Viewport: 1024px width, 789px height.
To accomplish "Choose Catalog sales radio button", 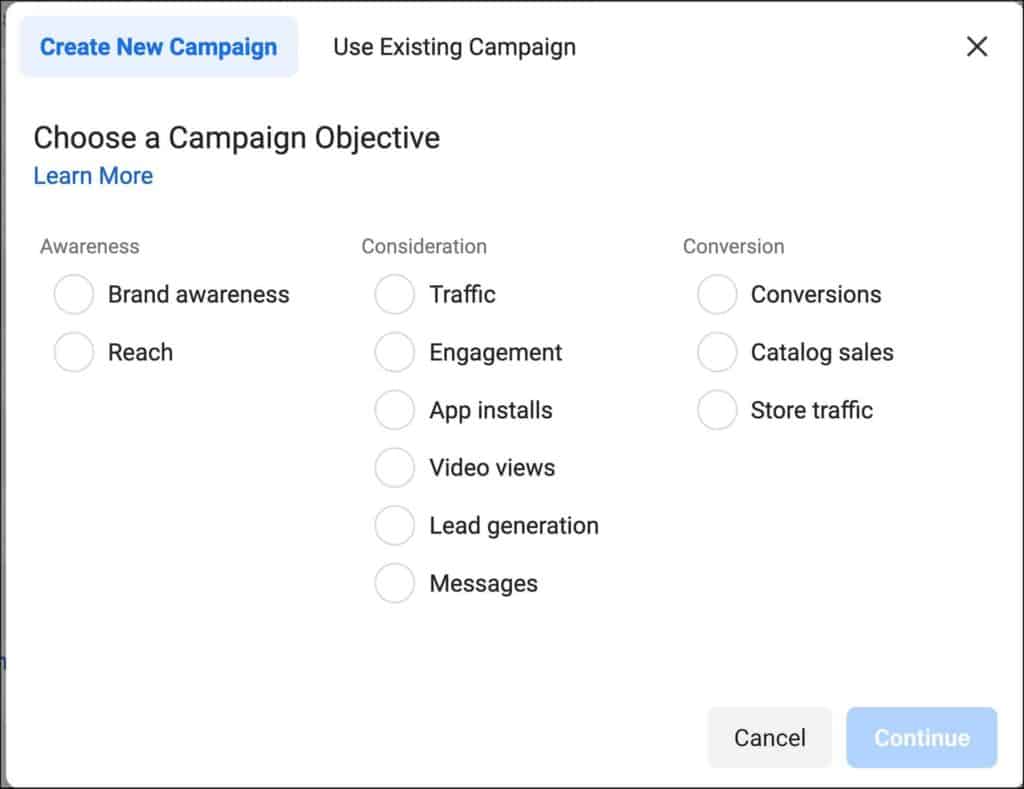I will [717, 353].
